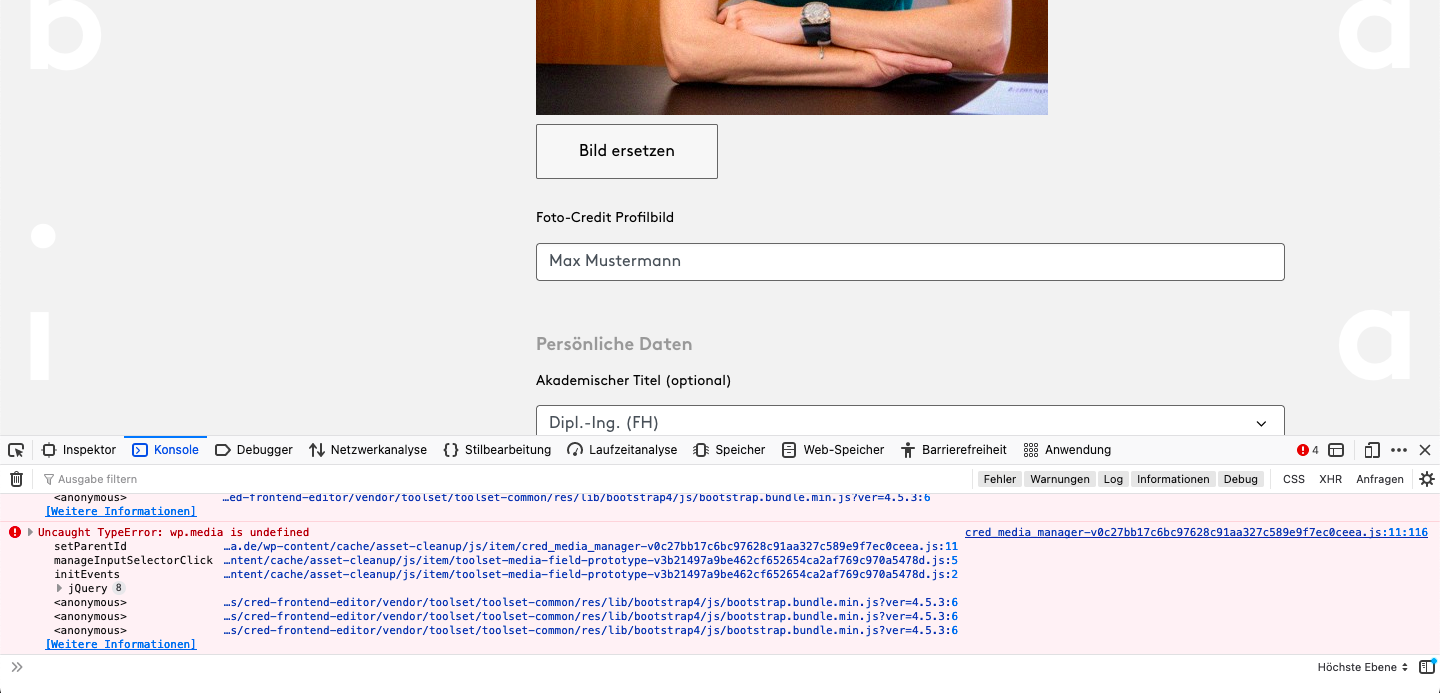
Task: Activate the element picker icon
Action: coord(16,450)
